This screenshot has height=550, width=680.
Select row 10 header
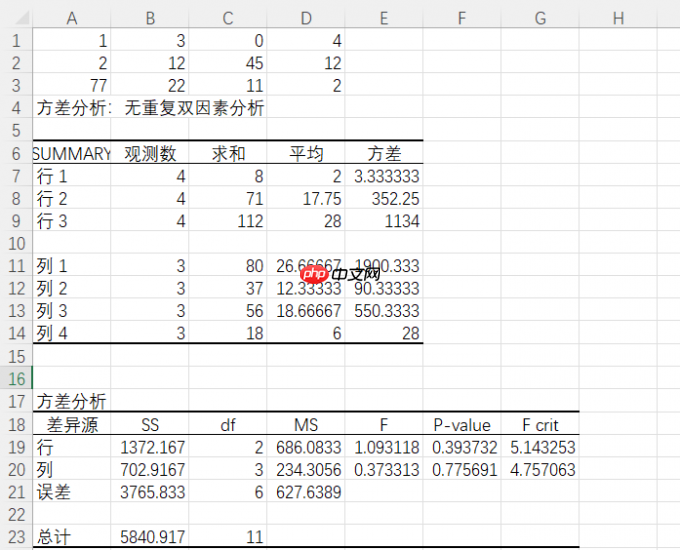click(x=16, y=243)
